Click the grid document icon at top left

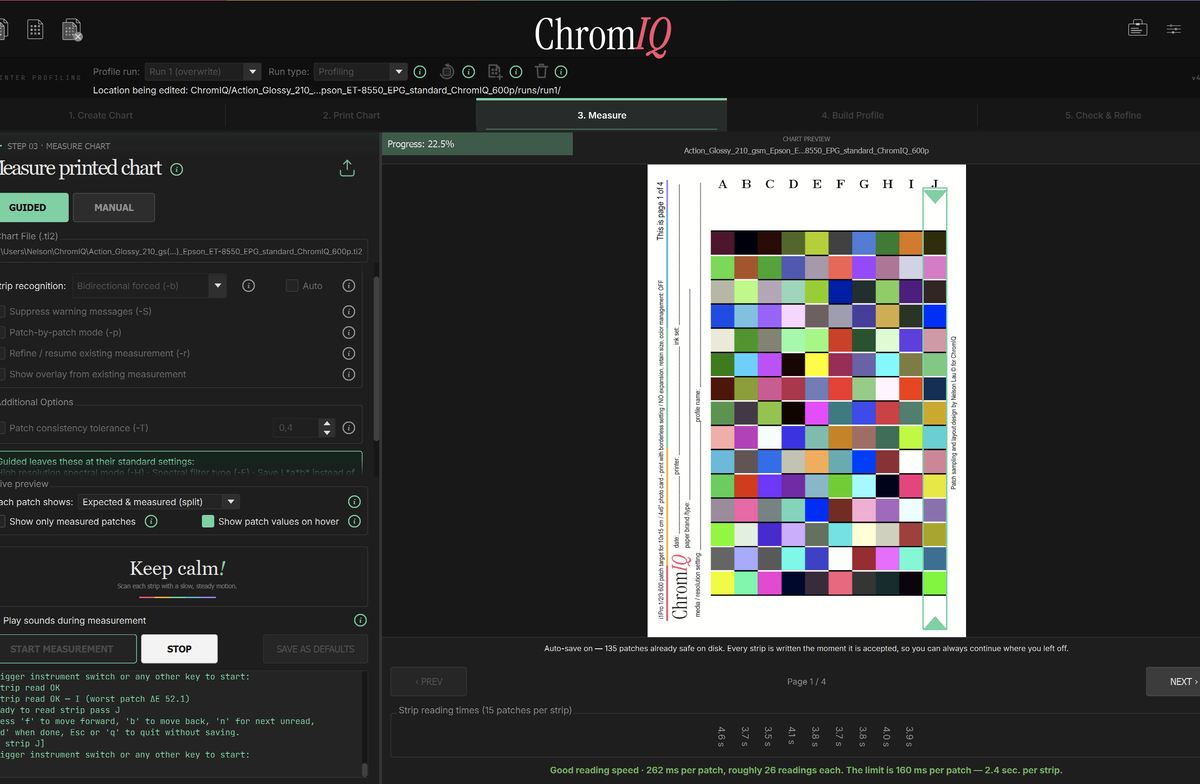pyautogui.click(x=35, y=29)
